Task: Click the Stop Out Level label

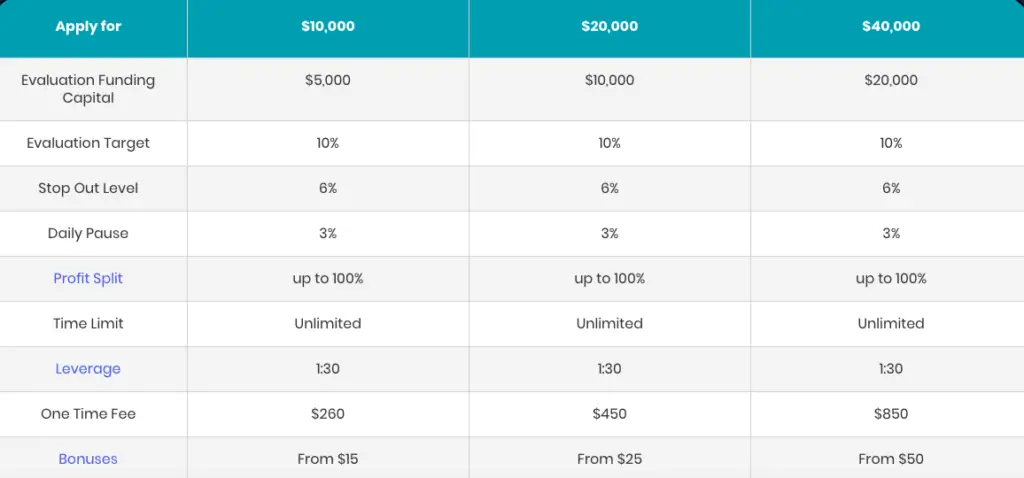Action: [88, 188]
